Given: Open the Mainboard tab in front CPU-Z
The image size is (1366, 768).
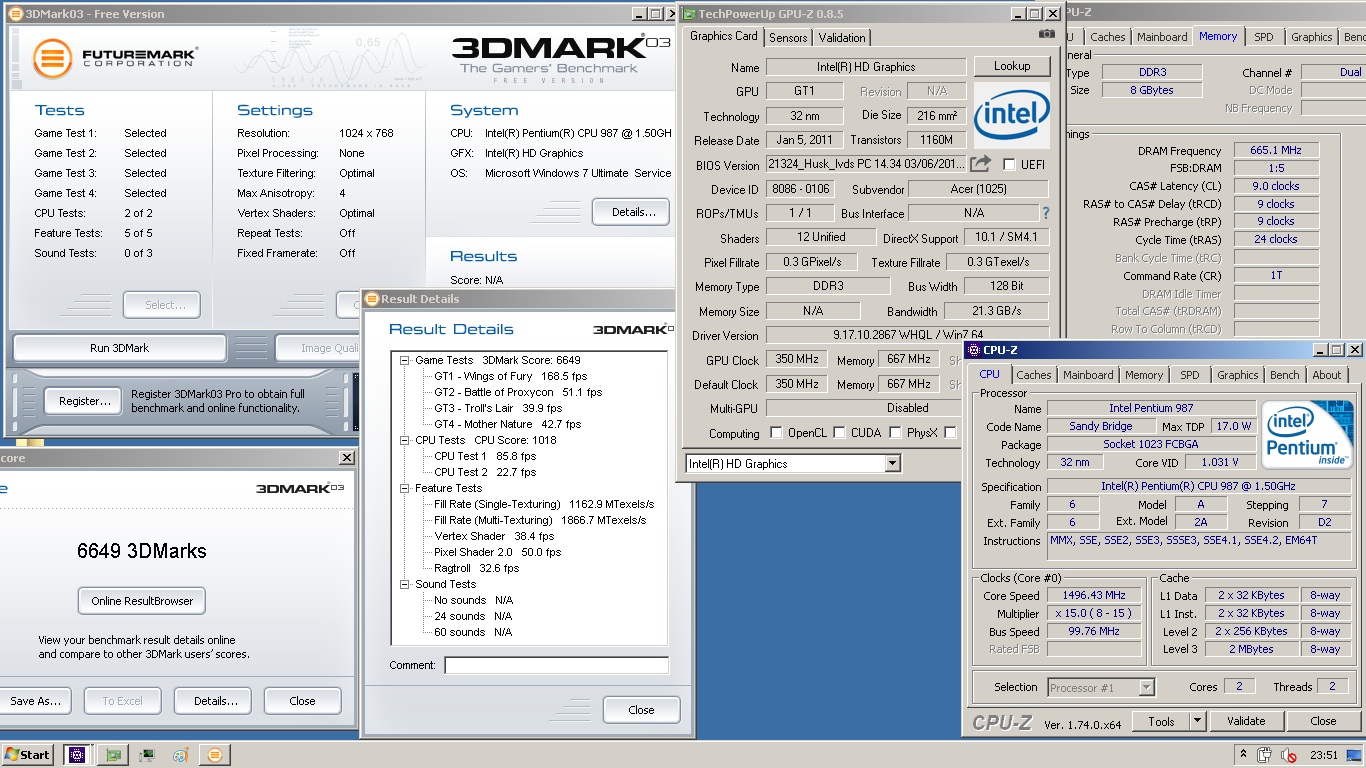Looking at the screenshot, I should pyautogui.click(x=1088, y=375).
